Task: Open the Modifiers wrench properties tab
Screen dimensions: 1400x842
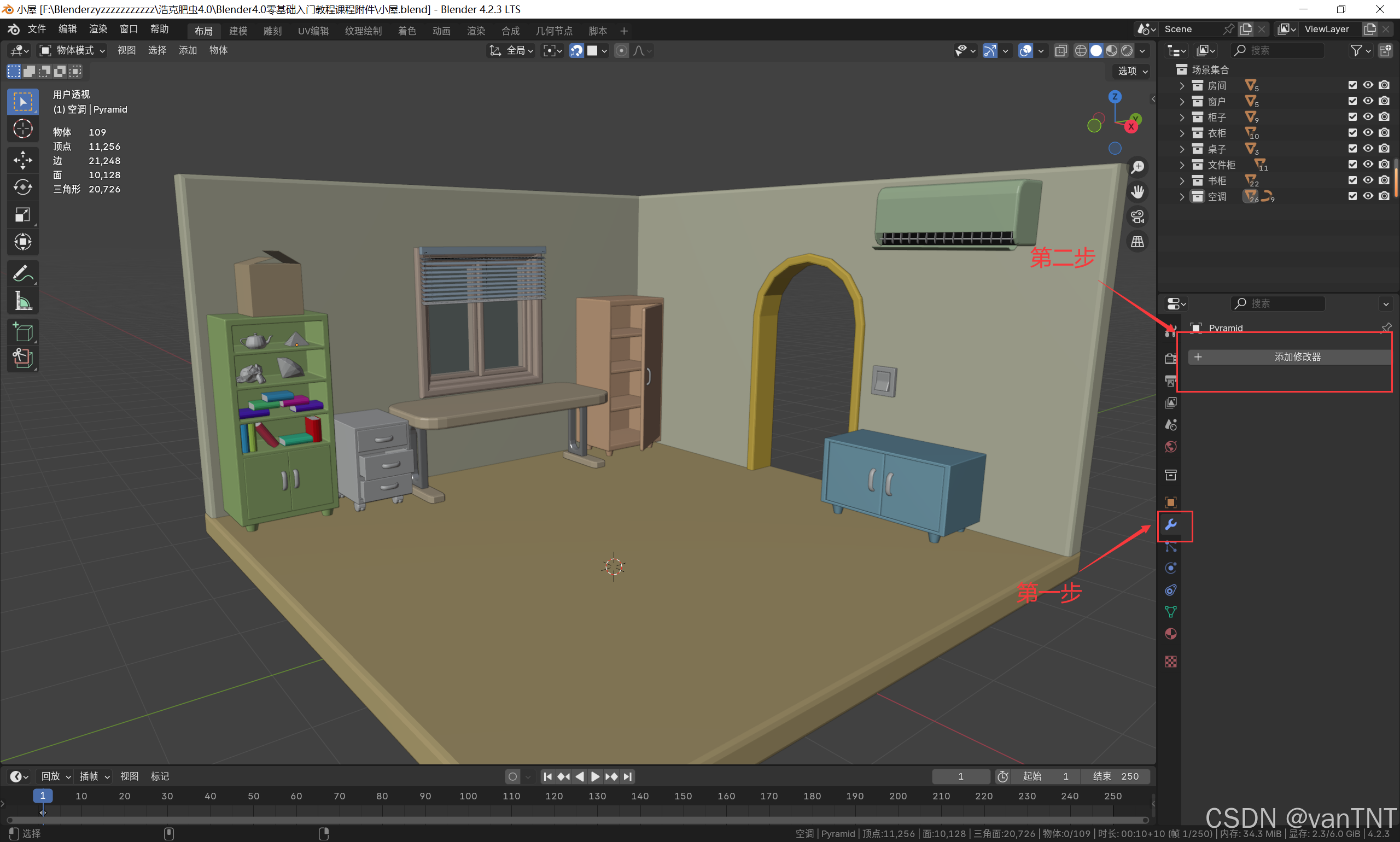Action: click(1170, 525)
